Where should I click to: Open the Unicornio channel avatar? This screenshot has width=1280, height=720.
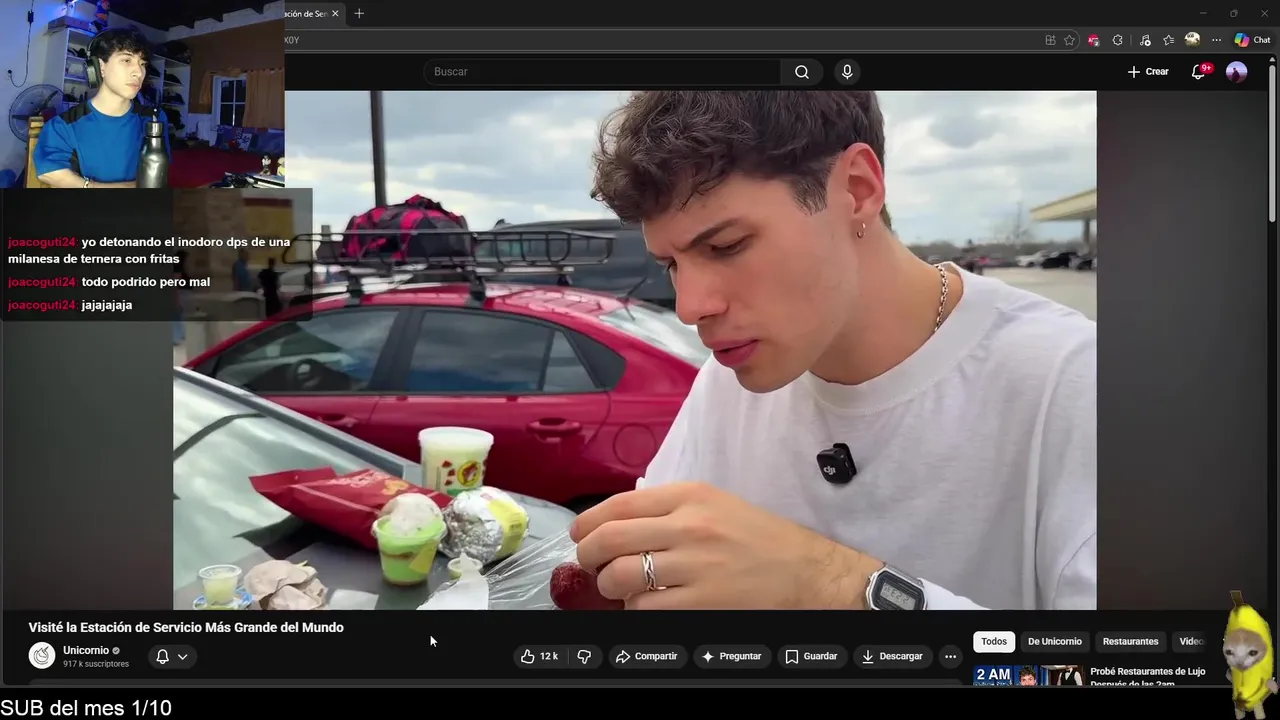(x=42, y=656)
